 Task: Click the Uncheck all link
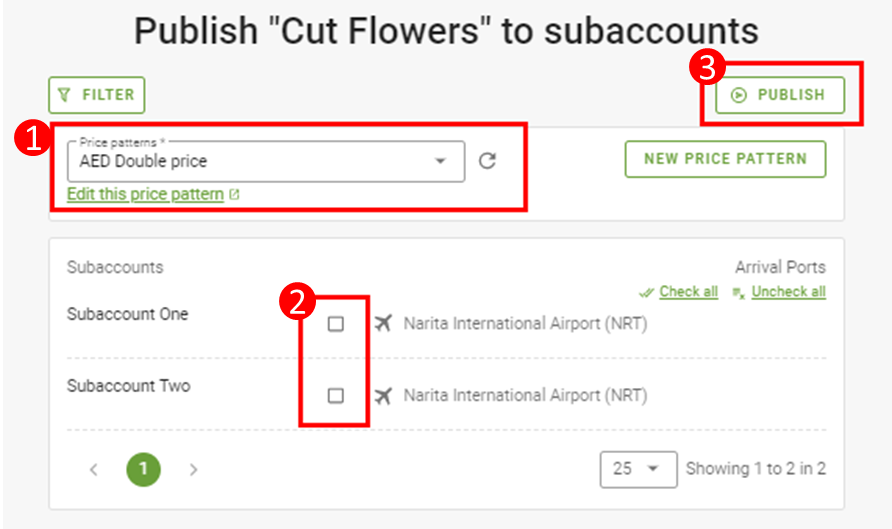[x=788, y=292]
